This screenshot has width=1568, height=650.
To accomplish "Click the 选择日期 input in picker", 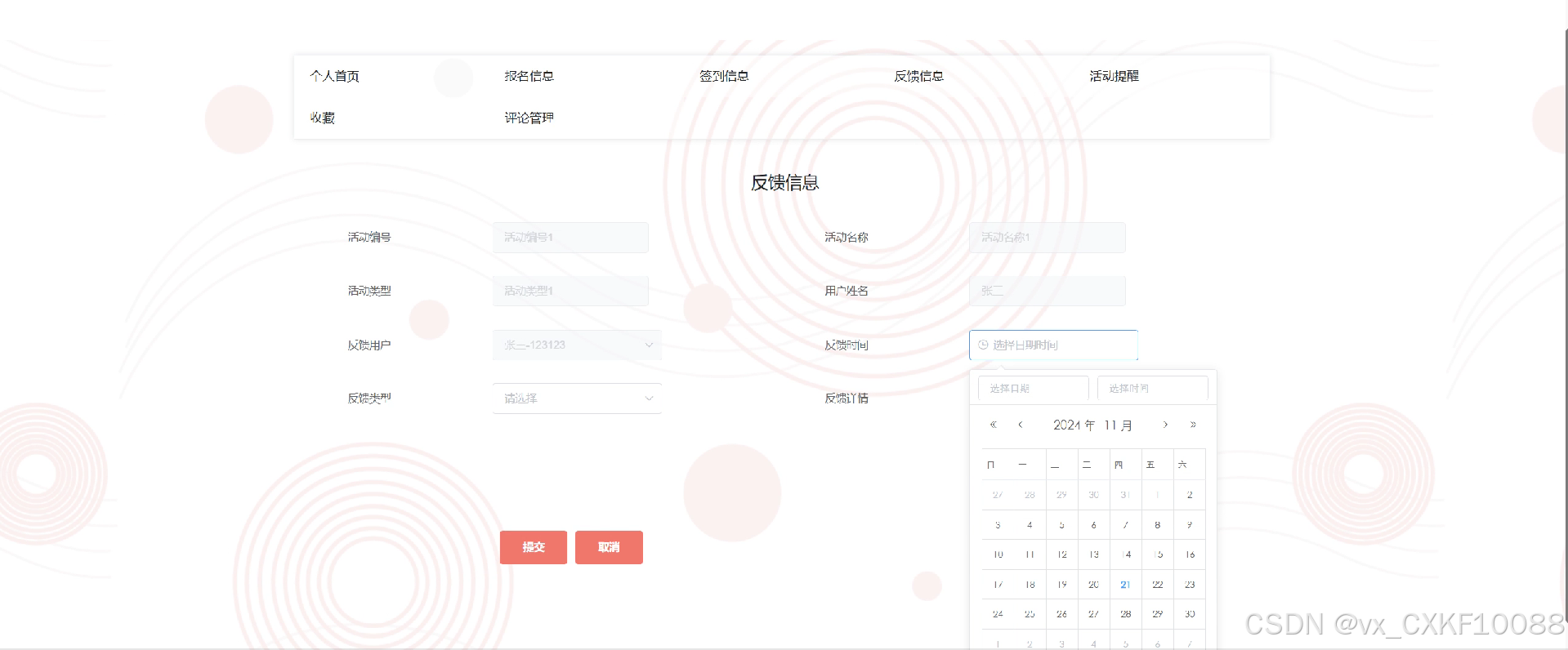I will 1034,388.
